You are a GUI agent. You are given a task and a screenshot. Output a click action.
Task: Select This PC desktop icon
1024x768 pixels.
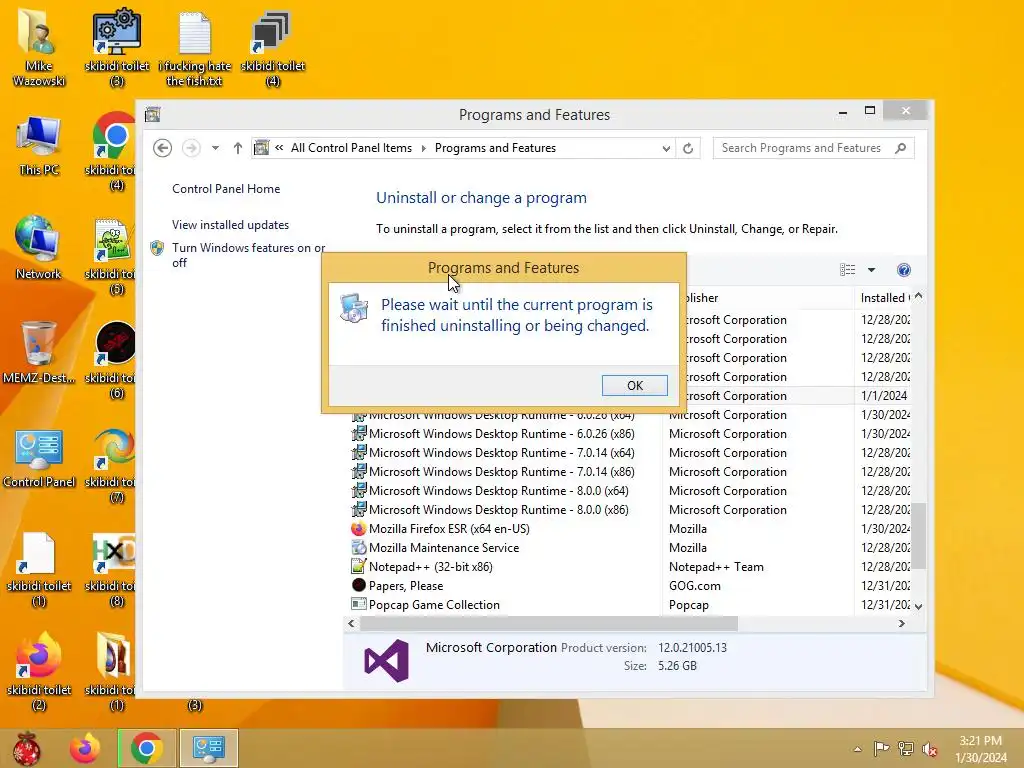pyautogui.click(x=39, y=146)
